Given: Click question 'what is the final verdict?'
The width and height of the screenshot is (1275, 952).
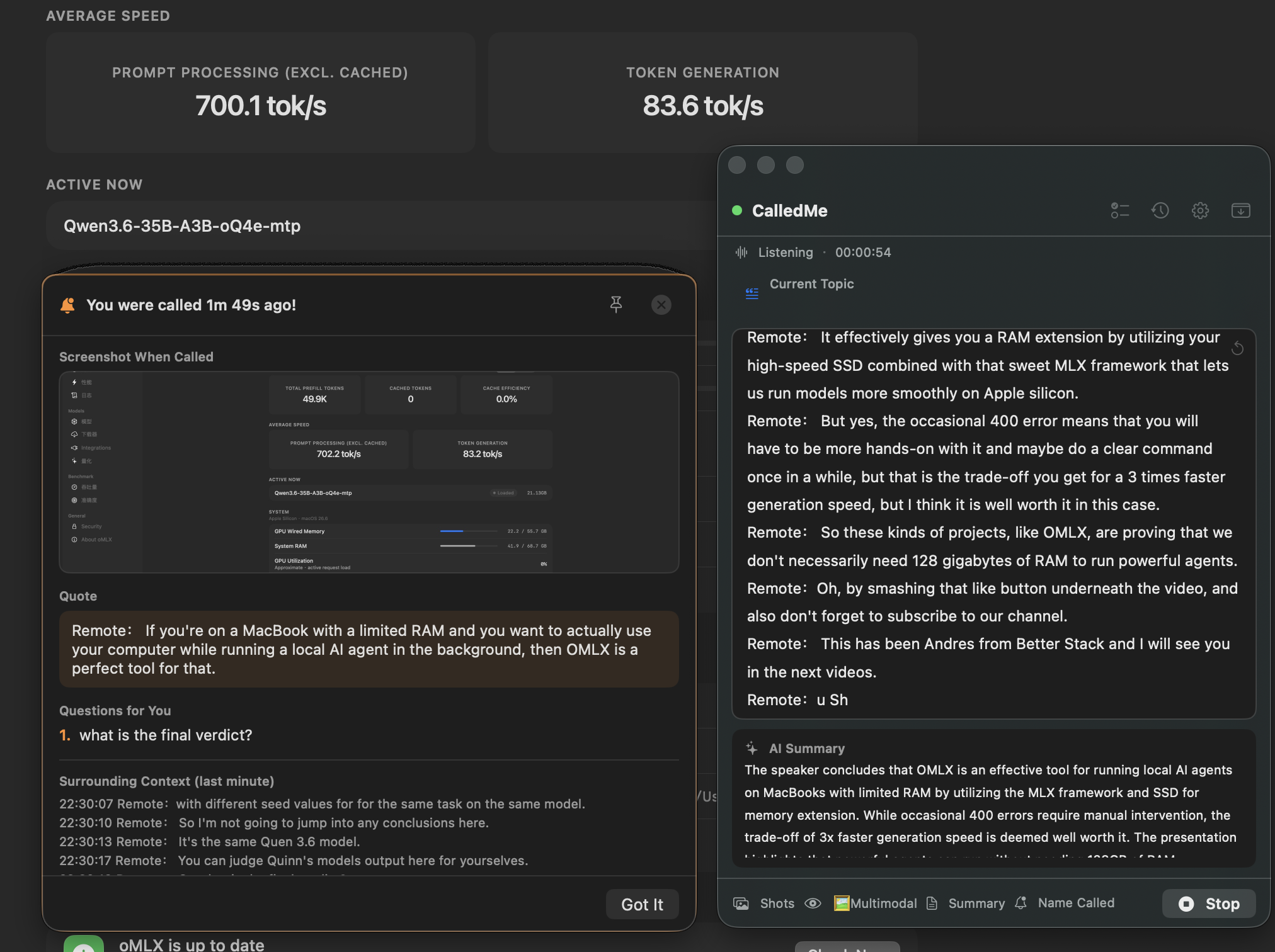Looking at the screenshot, I should [166, 735].
